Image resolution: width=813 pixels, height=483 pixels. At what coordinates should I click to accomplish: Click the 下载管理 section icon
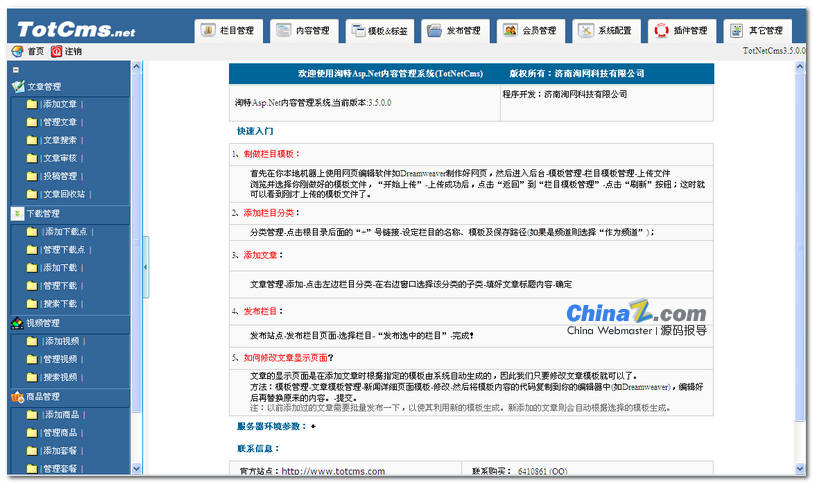coord(17,214)
